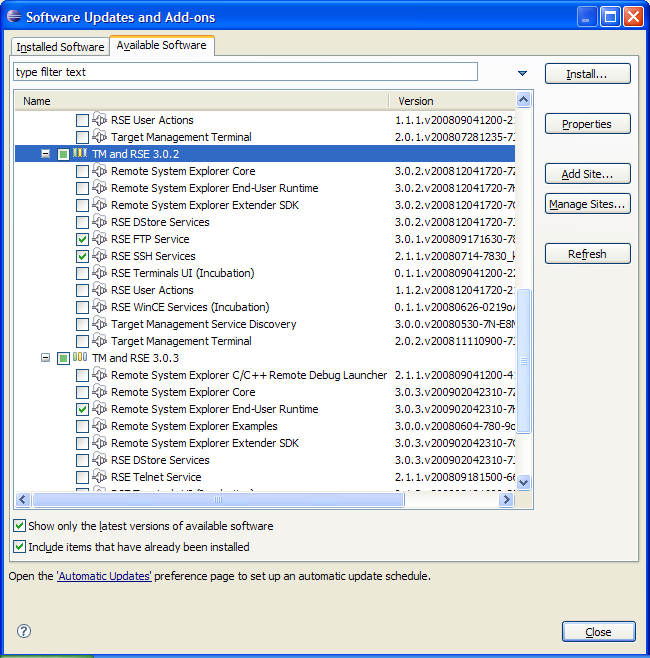Click the feature icon beside version 3.0.3 Extender SDK
650x658 pixels.
tap(99, 443)
